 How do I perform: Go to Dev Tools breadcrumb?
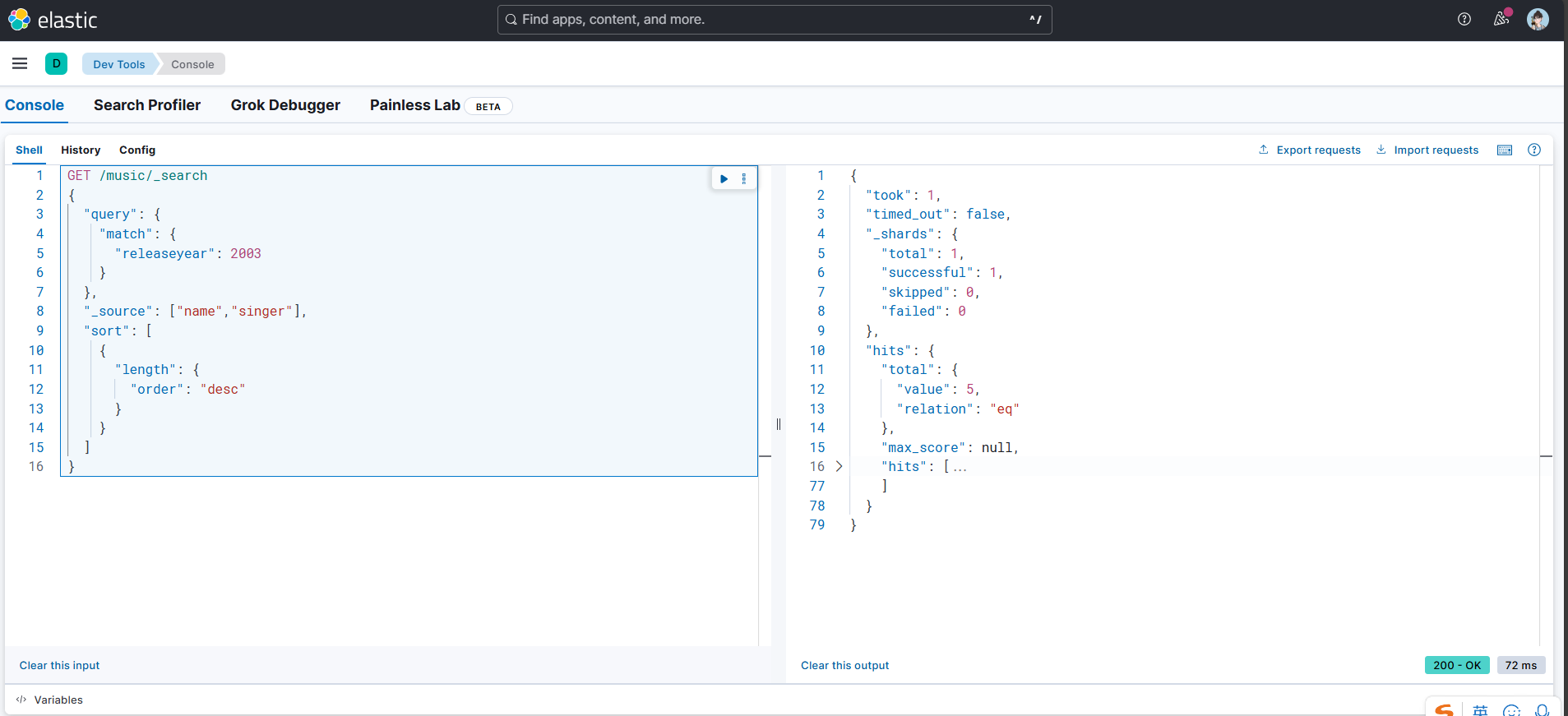119,64
